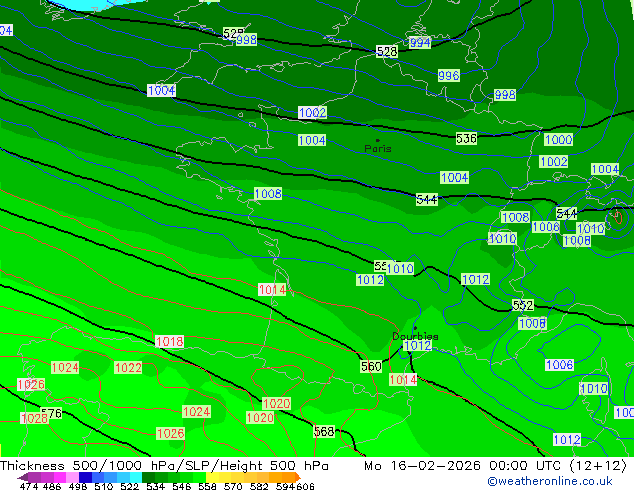Click the Paris city label
Image resolution: width=634 pixels, height=490 pixels.
(378, 148)
